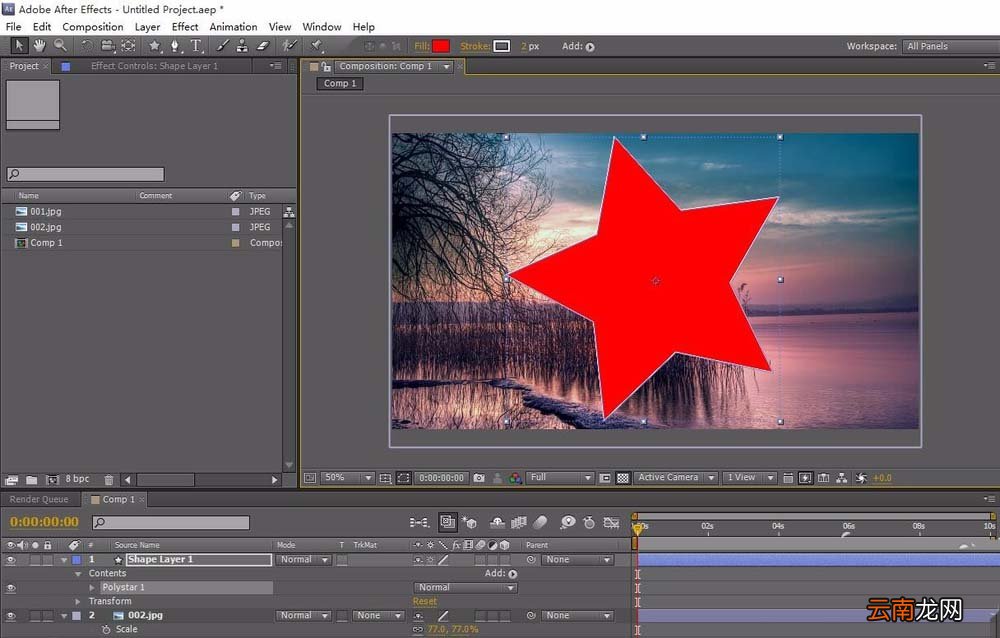
Task: Open the red Fill color swatch
Action: [x=441, y=46]
